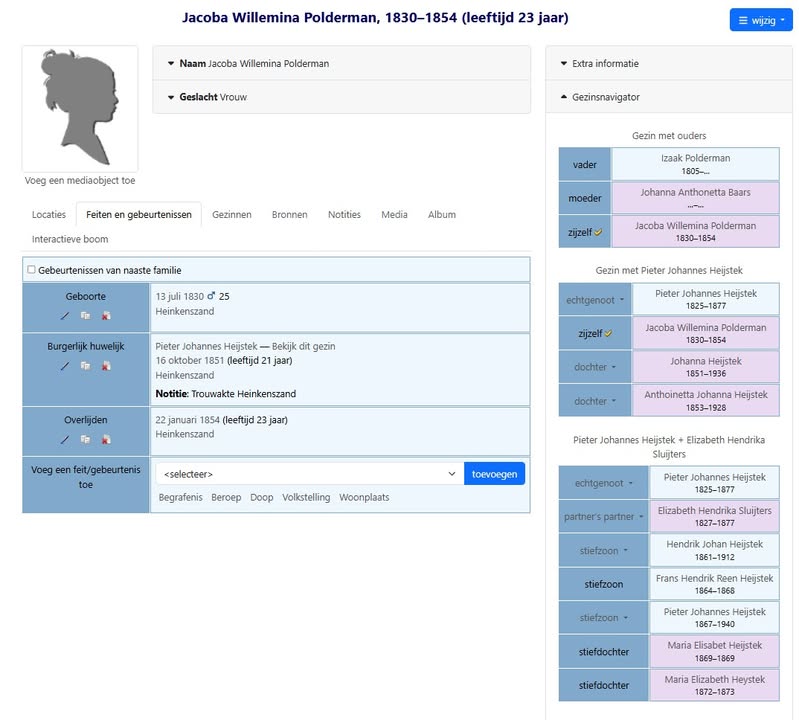Open the Interactieve boom tab
Screen dimensions: 799x720
click(x=70, y=239)
